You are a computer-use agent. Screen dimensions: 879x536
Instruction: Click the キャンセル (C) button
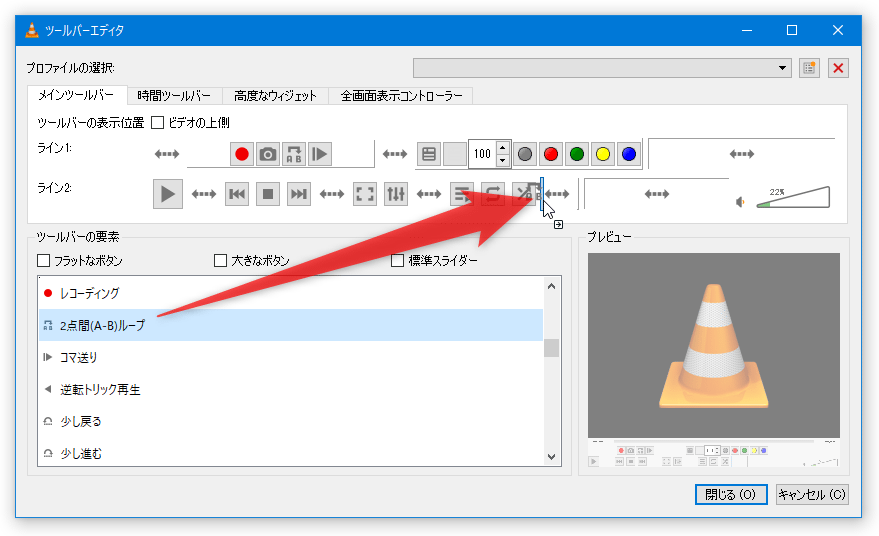click(x=812, y=495)
